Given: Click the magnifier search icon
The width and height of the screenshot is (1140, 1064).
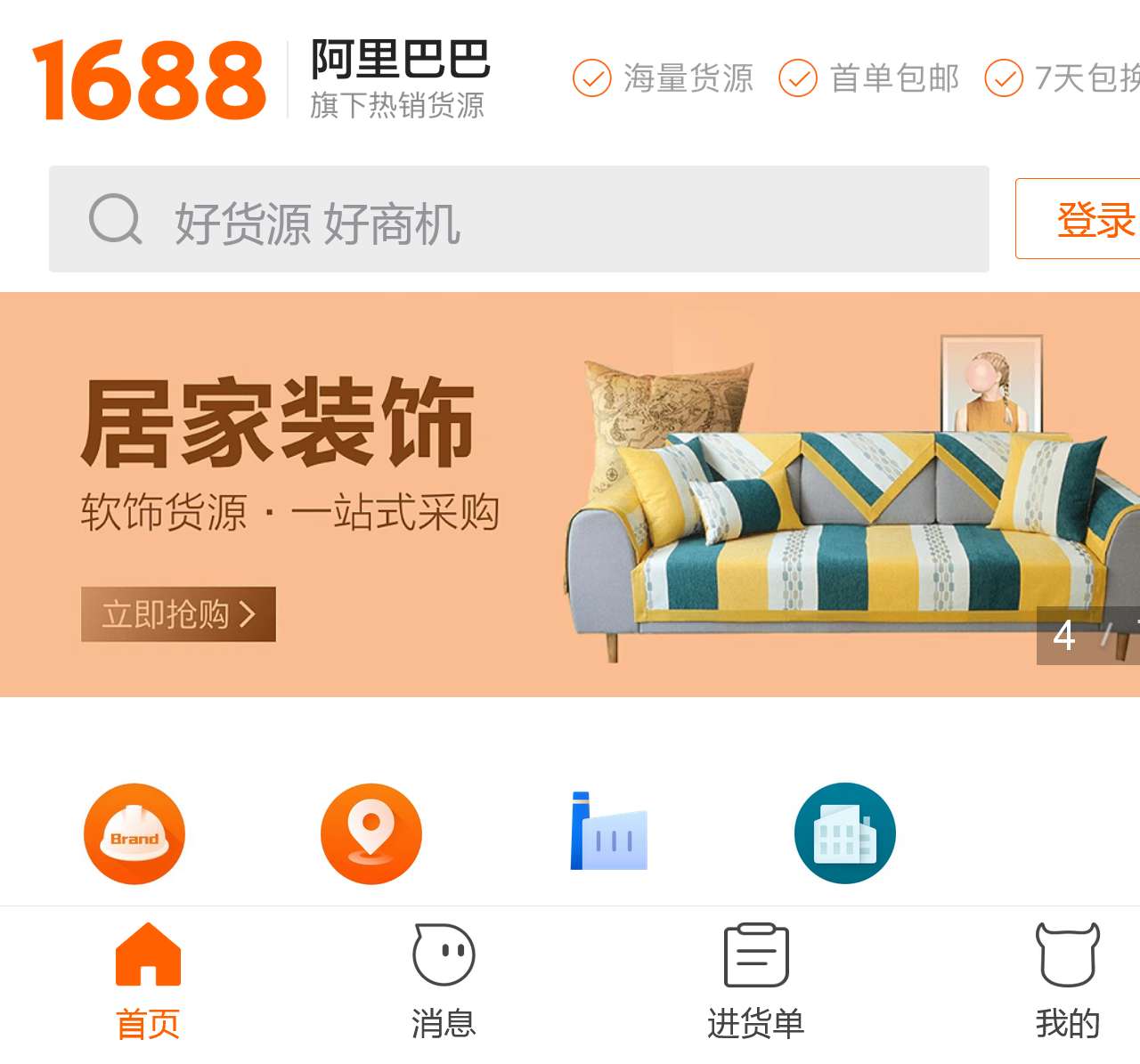Looking at the screenshot, I should pyautogui.click(x=116, y=219).
